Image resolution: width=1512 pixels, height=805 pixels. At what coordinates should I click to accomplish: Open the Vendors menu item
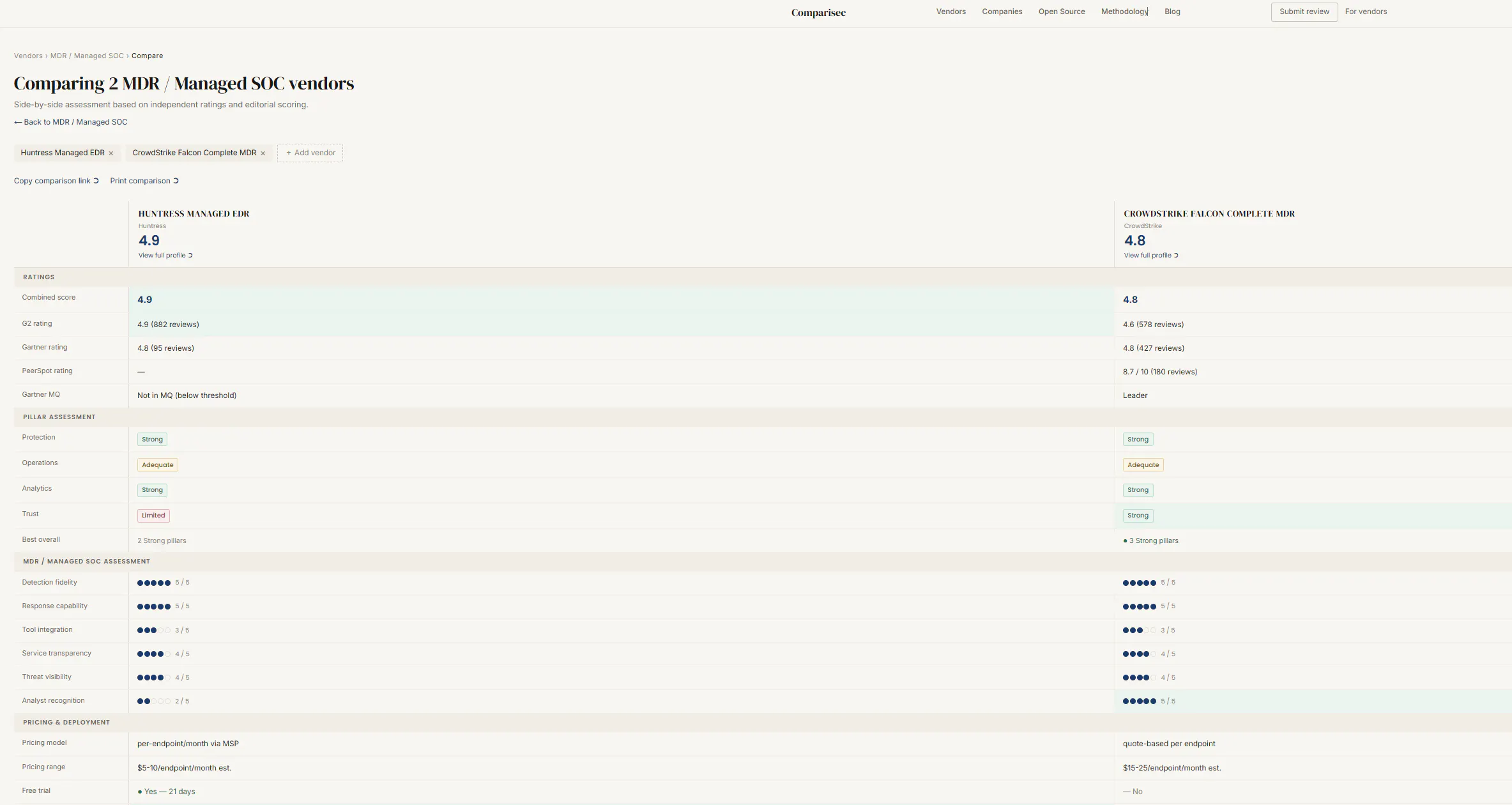pyautogui.click(x=951, y=11)
